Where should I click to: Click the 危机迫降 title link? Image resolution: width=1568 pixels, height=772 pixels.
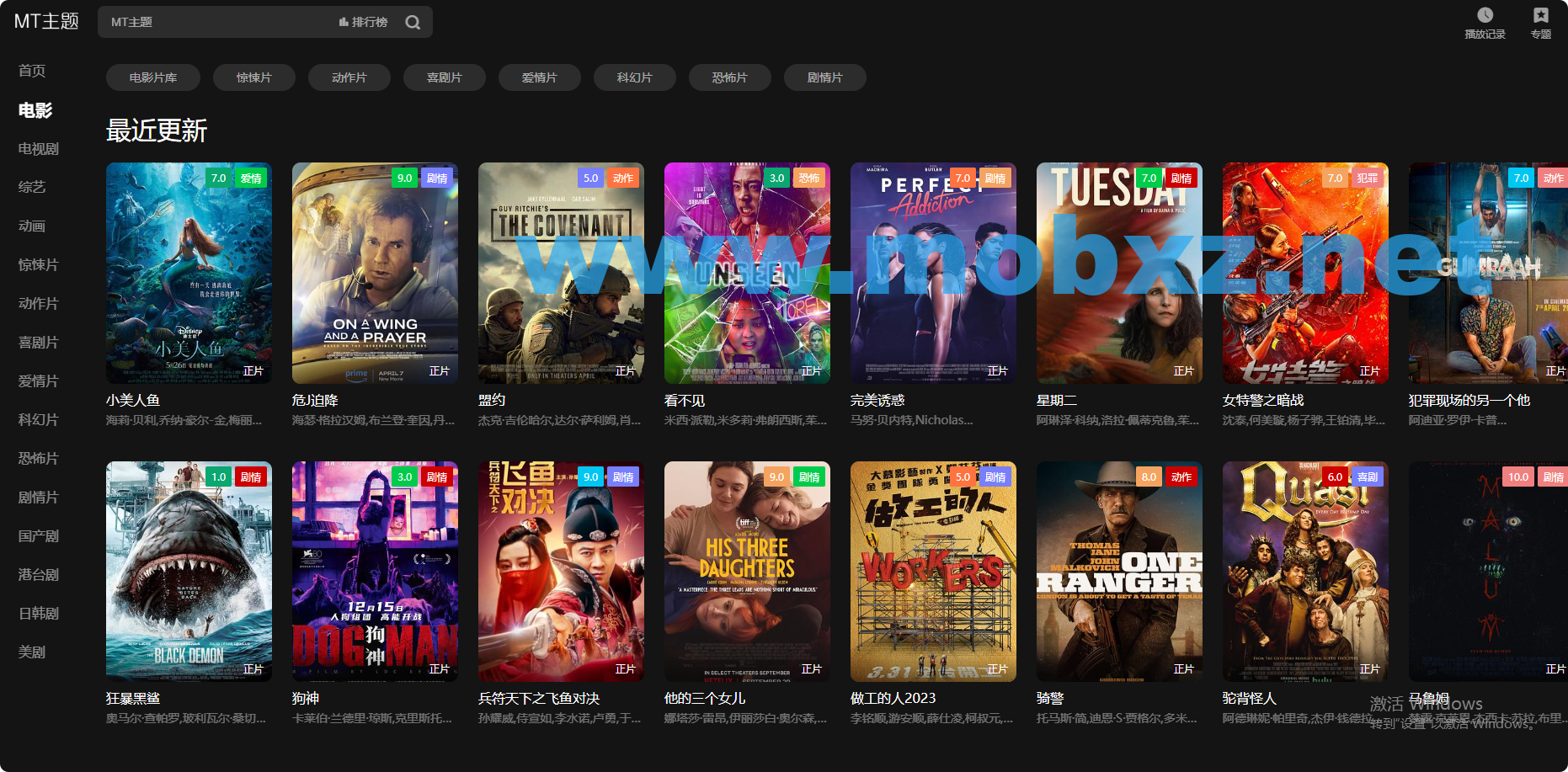[315, 401]
